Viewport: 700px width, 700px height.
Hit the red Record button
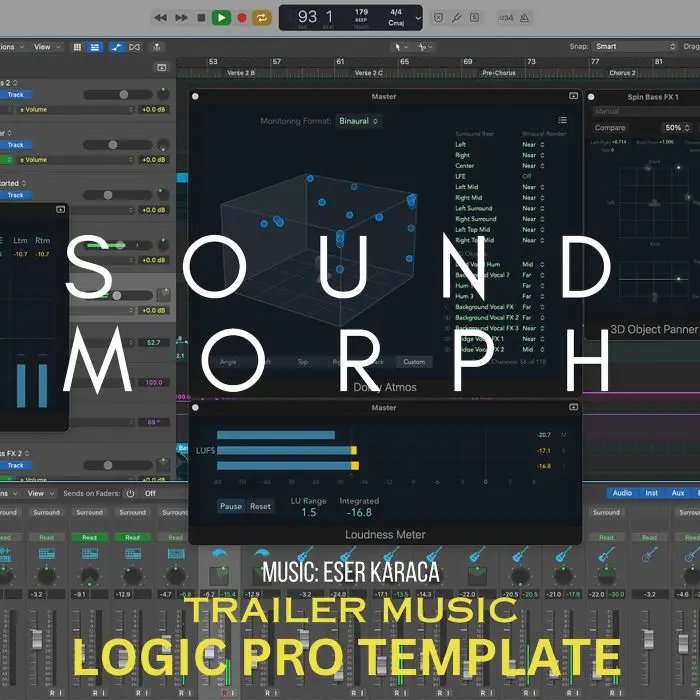tap(242, 18)
